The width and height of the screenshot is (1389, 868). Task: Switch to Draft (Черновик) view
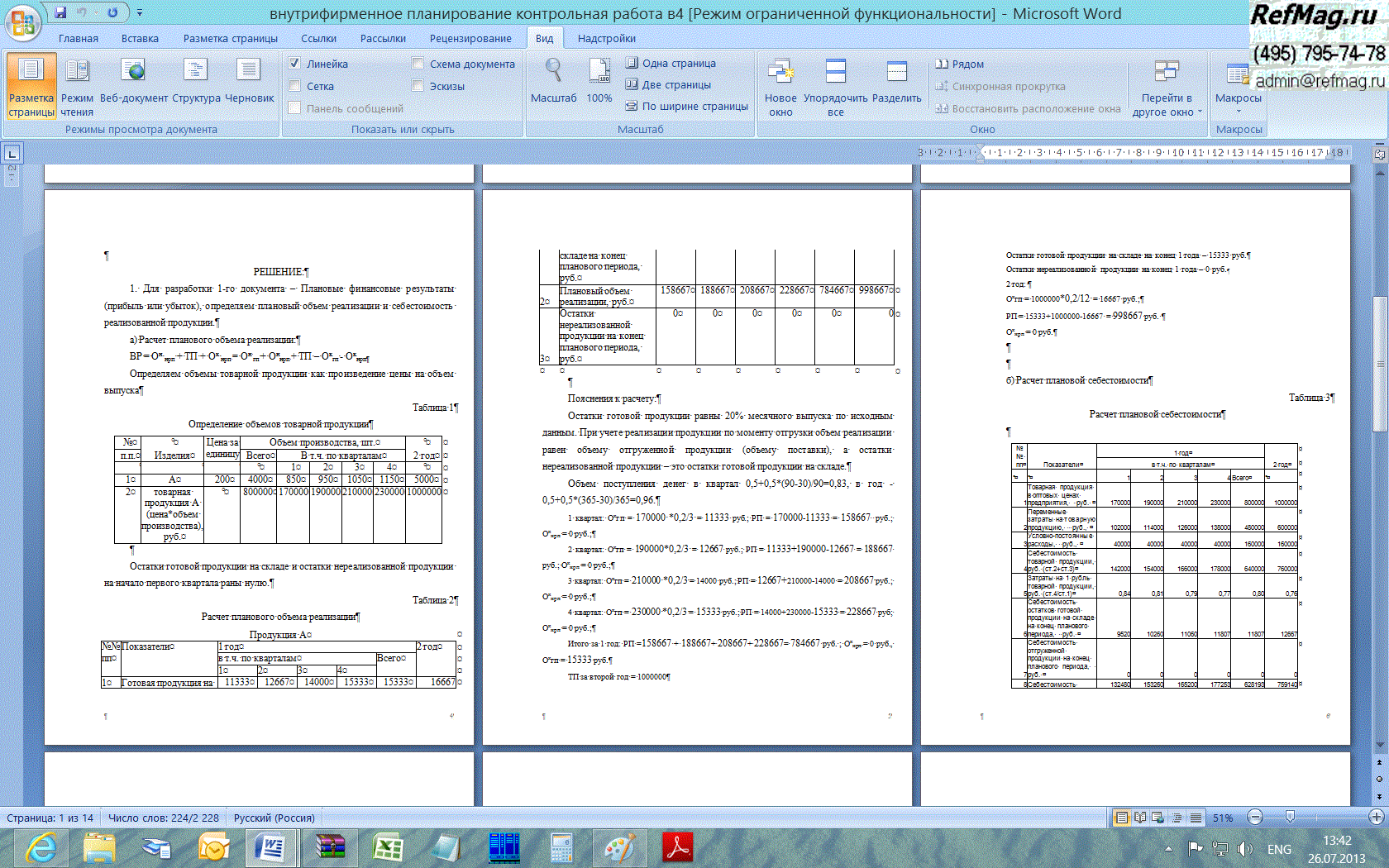[249, 83]
